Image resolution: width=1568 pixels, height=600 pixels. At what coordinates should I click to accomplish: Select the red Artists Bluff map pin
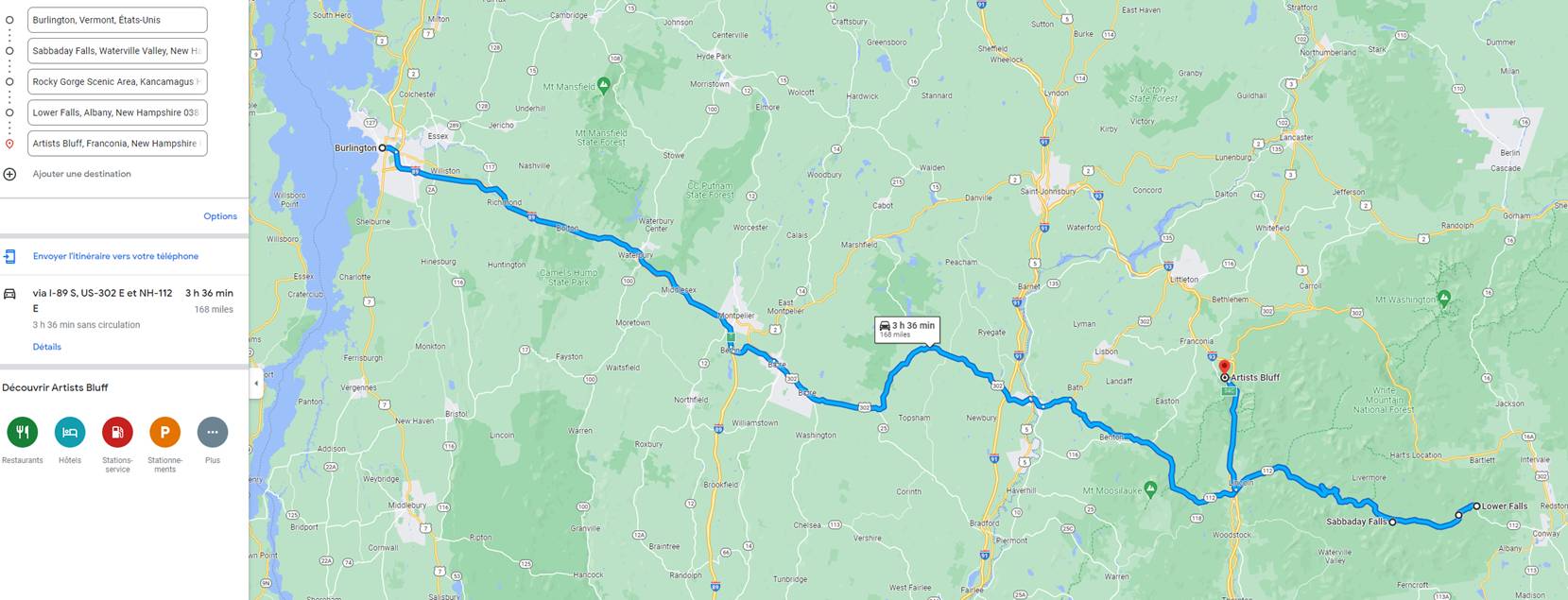coord(1224,368)
